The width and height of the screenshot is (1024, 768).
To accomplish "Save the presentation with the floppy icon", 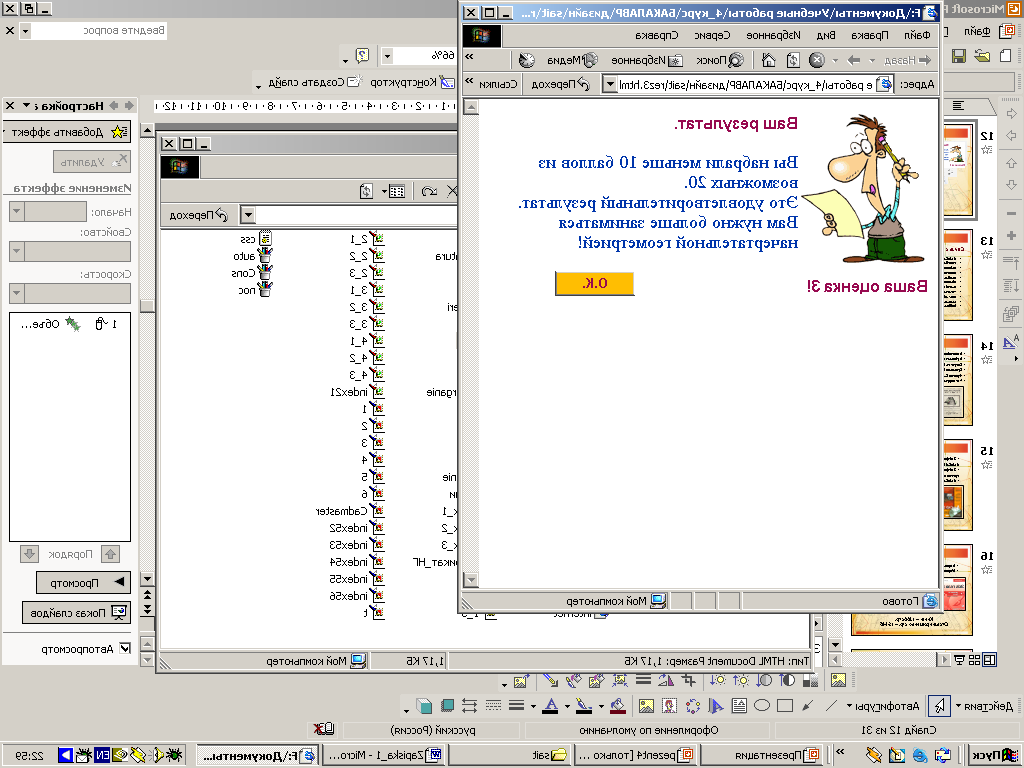I will 958,56.
